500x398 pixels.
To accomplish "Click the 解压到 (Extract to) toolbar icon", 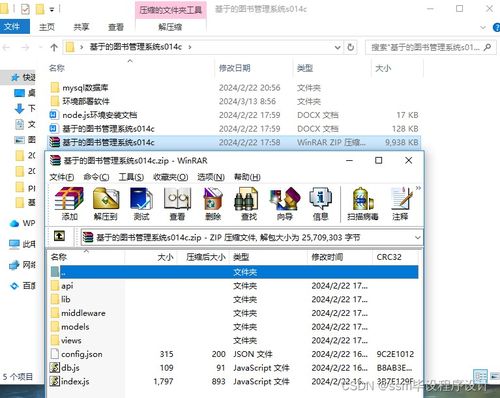I will coord(105,204).
